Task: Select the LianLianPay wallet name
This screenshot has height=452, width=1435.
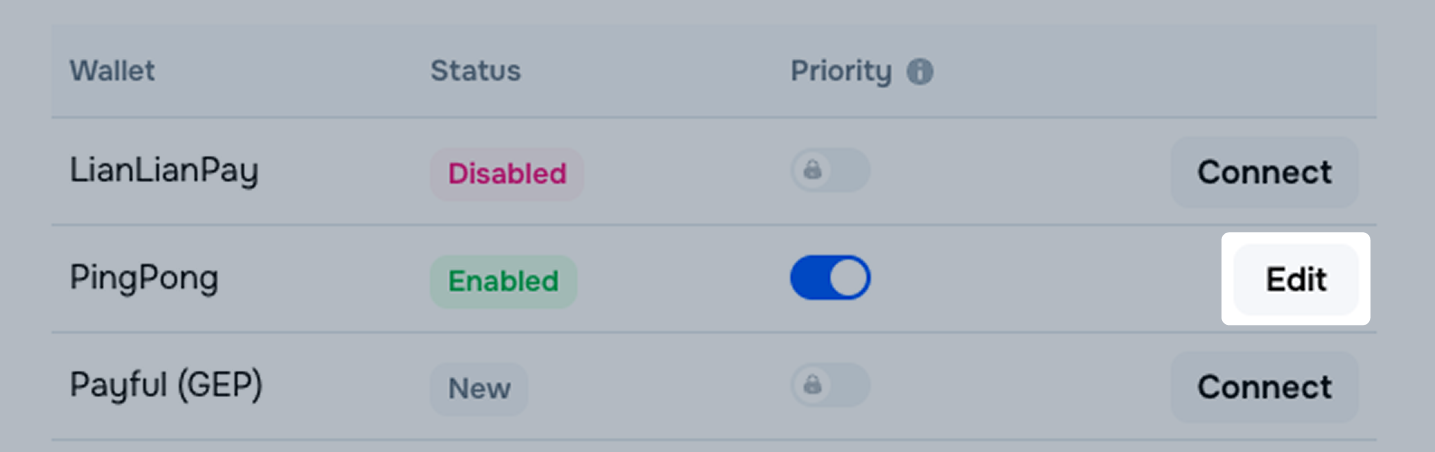Action: coord(164,172)
